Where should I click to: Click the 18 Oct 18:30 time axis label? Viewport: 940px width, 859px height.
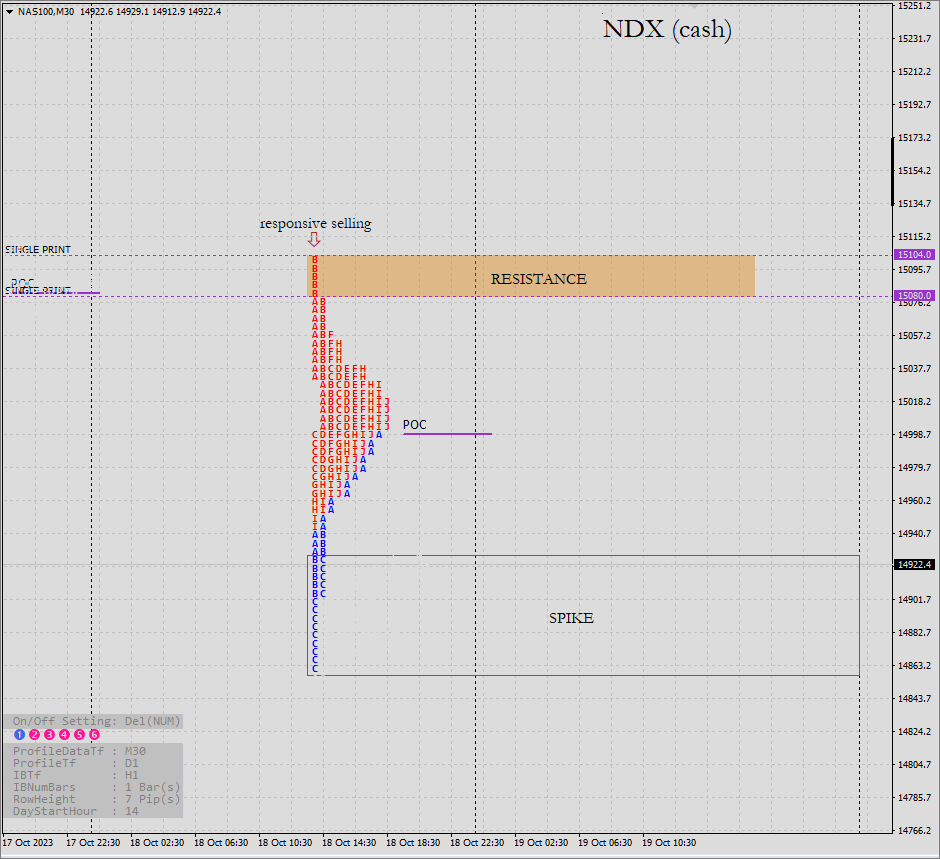pyautogui.click(x=413, y=843)
